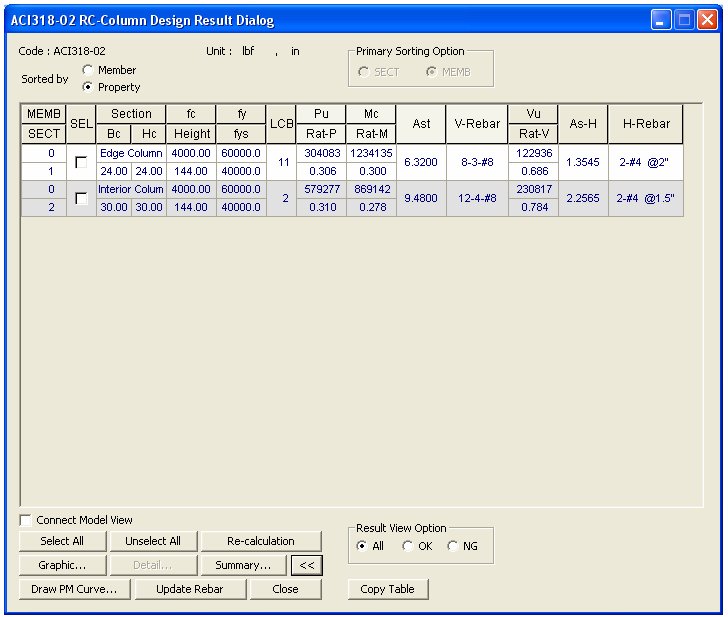728x617 pixels.
Task: Copy Table to clipboard
Action: pos(387,589)
